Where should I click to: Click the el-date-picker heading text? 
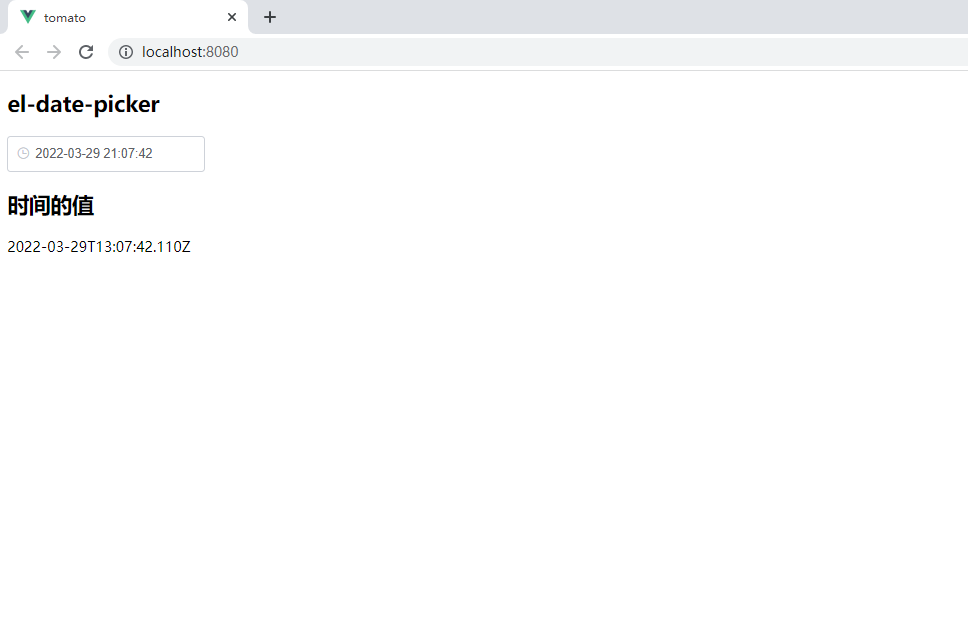83,104
